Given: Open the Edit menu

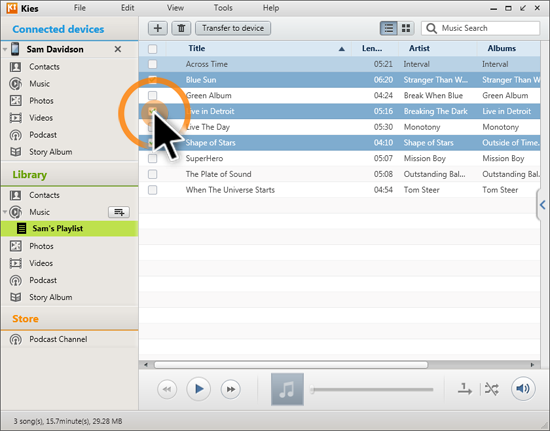Looking at the screenshot, I should coord(128,8).
